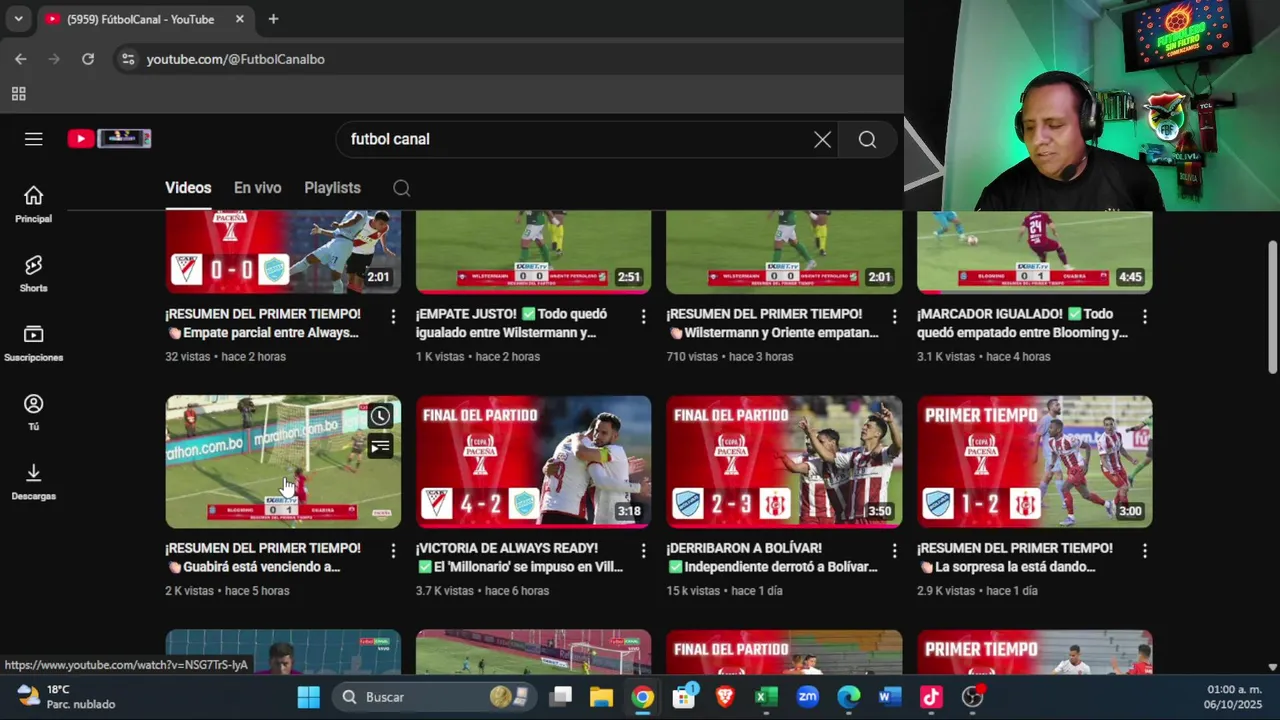Open Zoom from the taskbar
The image size is (1280, 720).
click(x=808, y=697)
